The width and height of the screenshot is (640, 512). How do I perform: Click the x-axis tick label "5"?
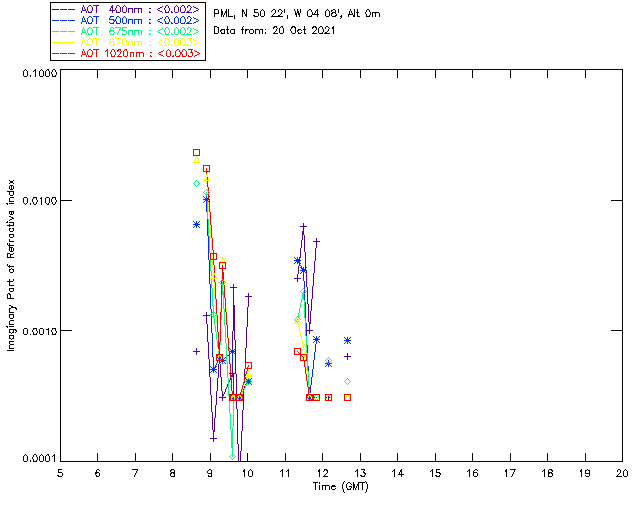(x=60, y=473)
